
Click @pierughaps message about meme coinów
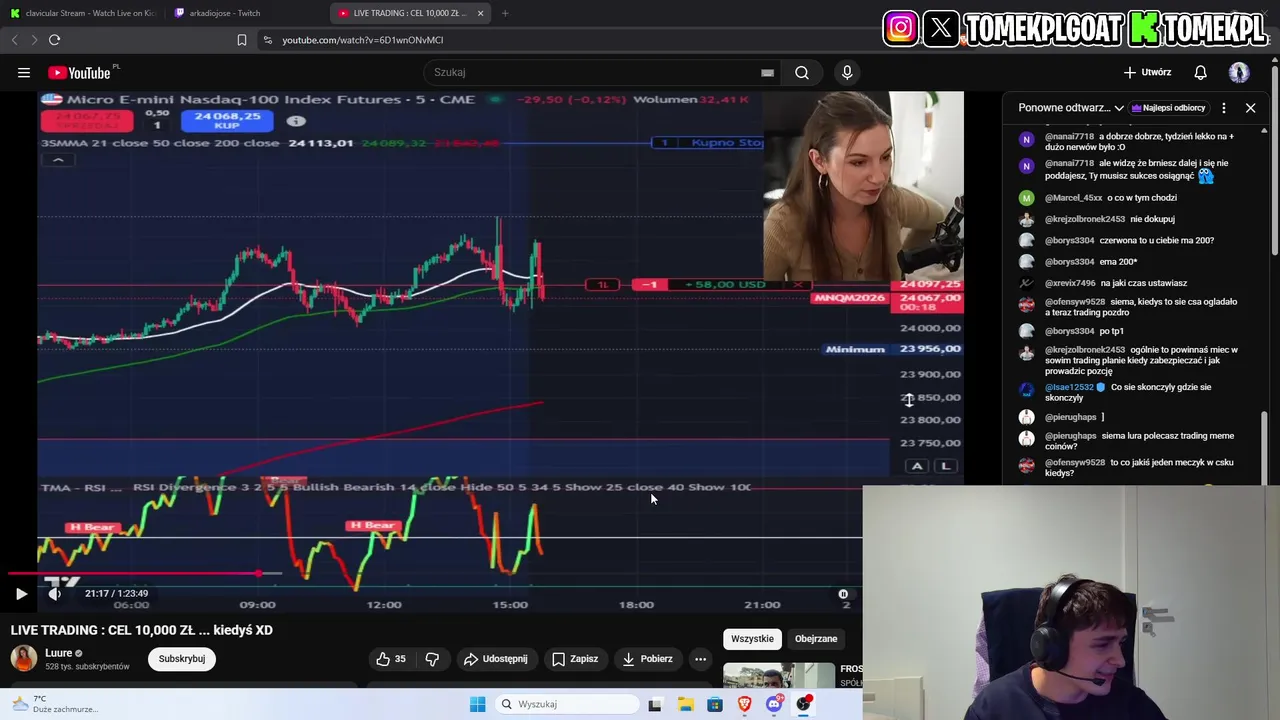pyautogui.click(x=1137, y=441)
